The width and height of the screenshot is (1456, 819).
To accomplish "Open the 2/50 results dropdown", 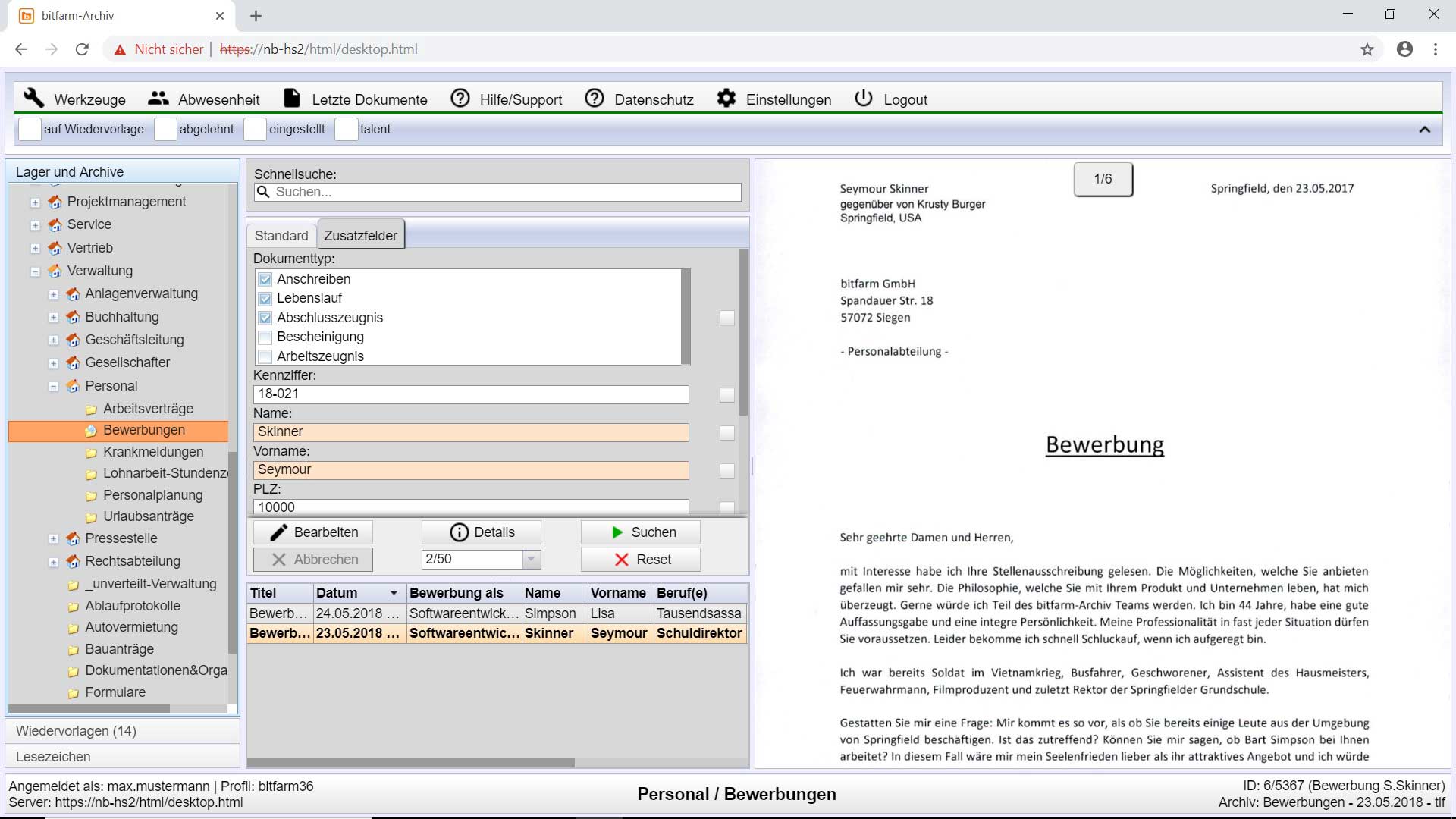I will pyautogui.click(x=532, y=560).
